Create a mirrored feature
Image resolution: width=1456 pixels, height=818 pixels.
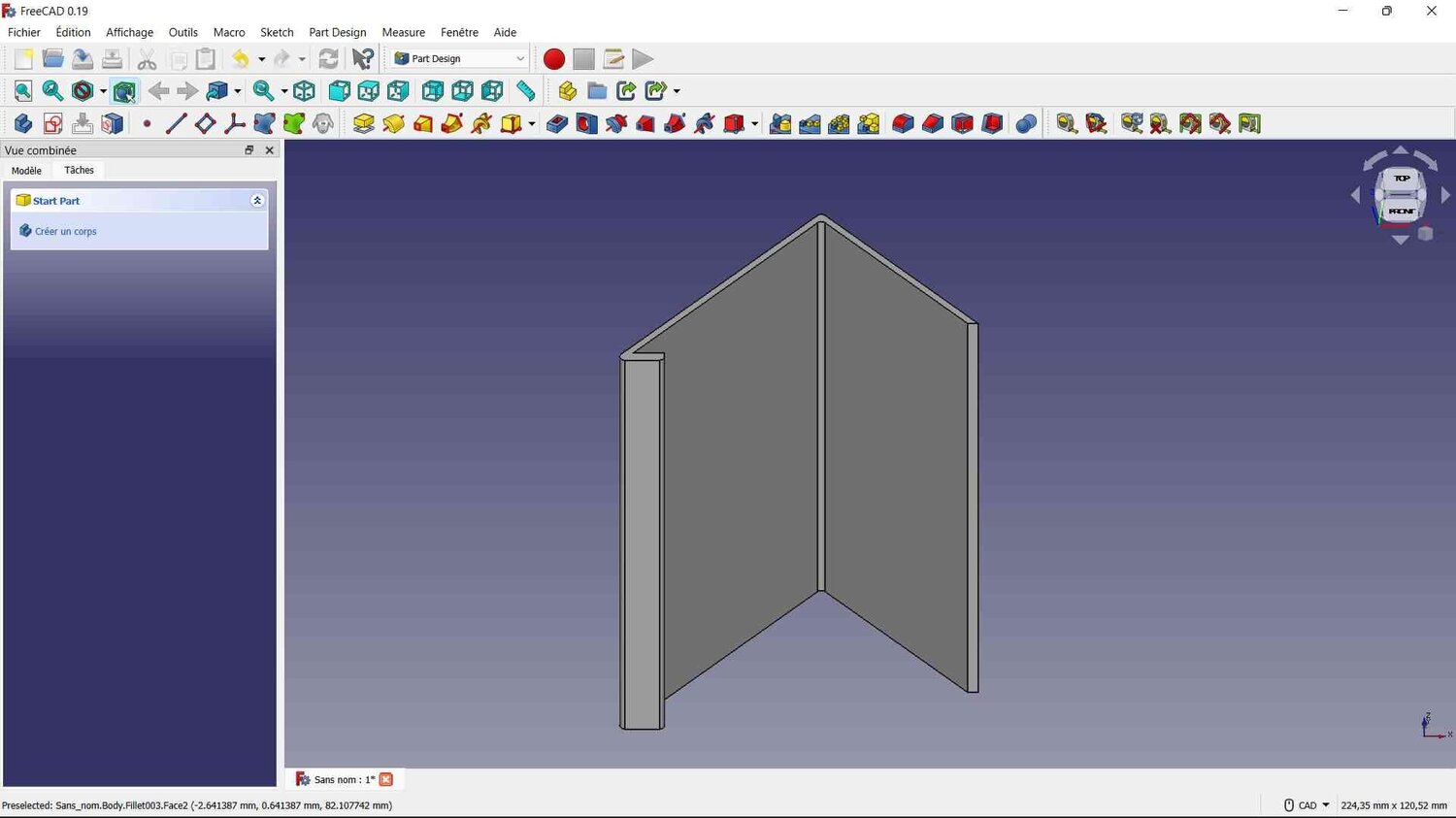780,123
